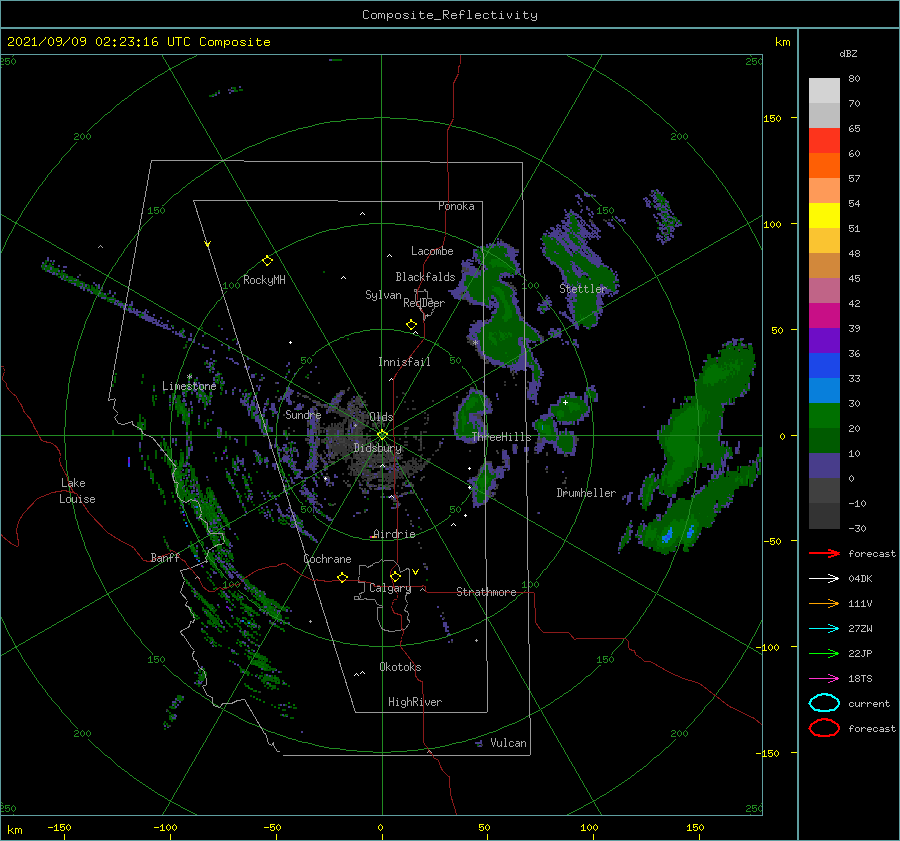The height and width of the screenshot is (841, 900).
Task: Click the Olds city label
Action: tap(381, 417)
